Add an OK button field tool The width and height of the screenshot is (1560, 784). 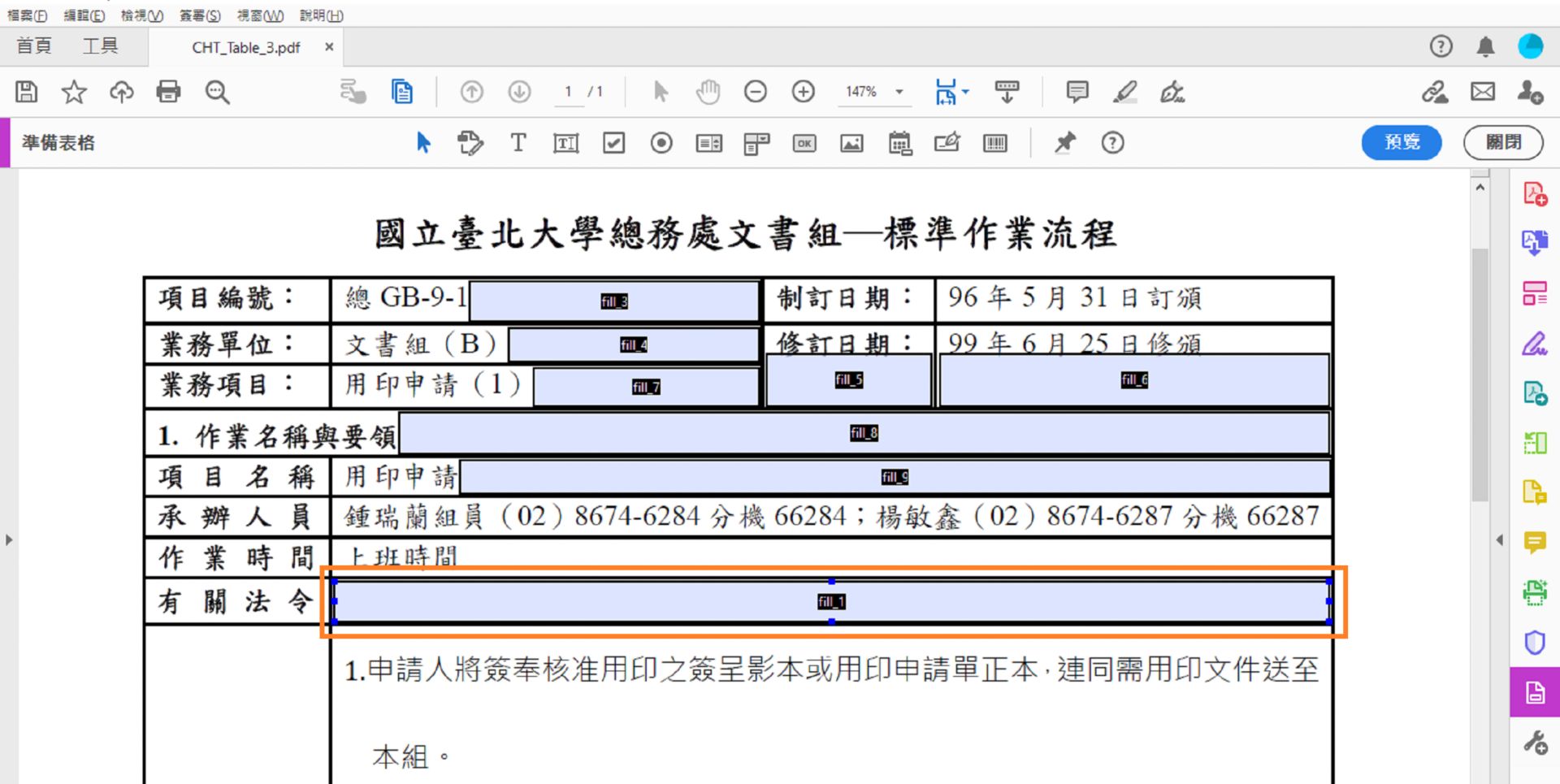click(804, 144)
